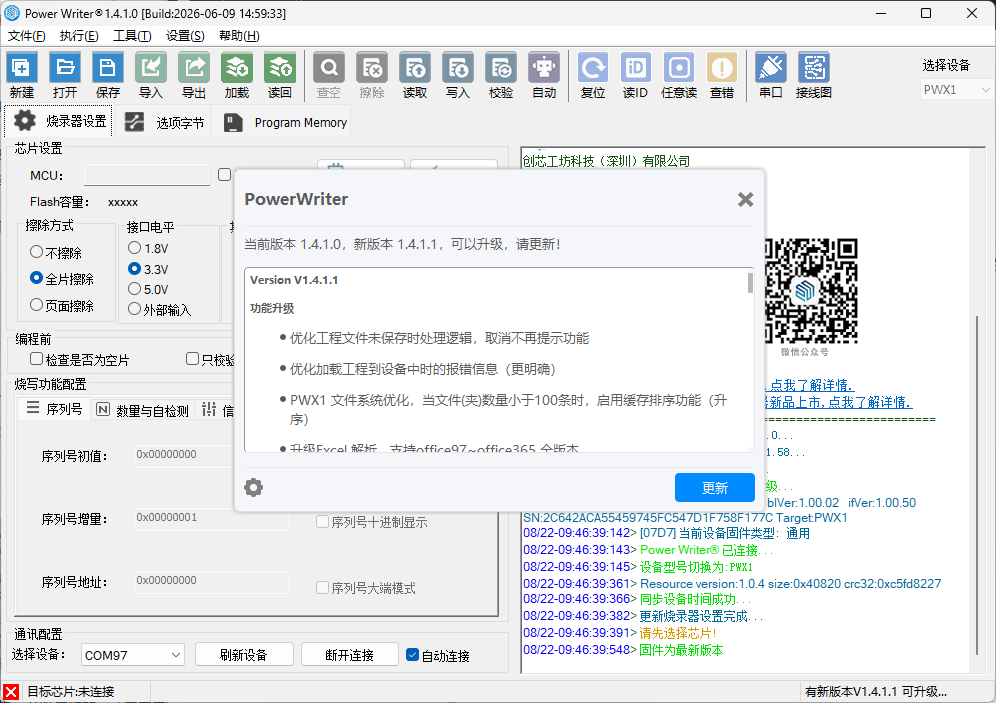Click the 复位 (Reset) toolbar icon
The image size is (996, 703).
593,75
